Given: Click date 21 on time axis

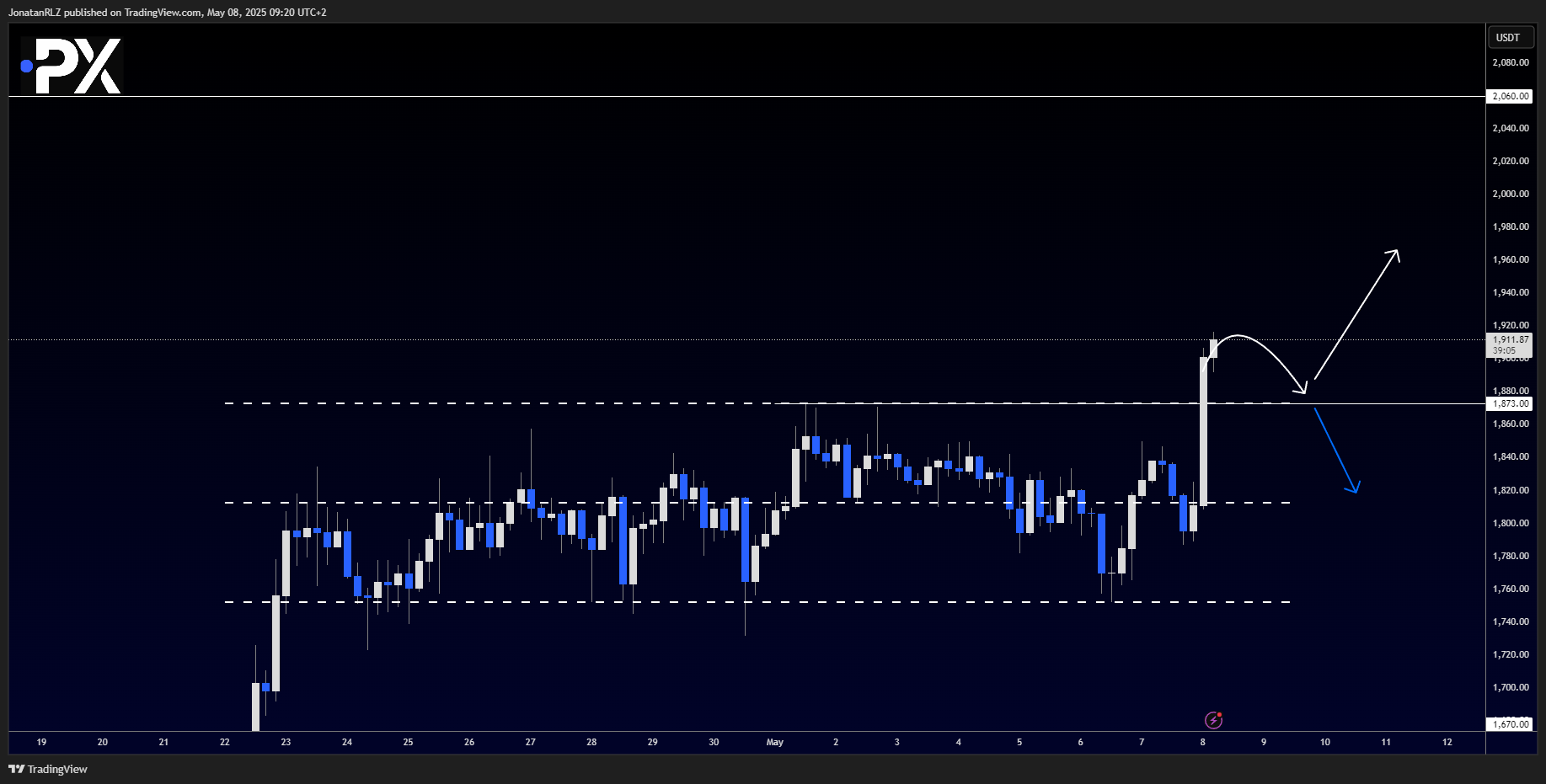Looking at the screenshot, I should click(163, 742).
